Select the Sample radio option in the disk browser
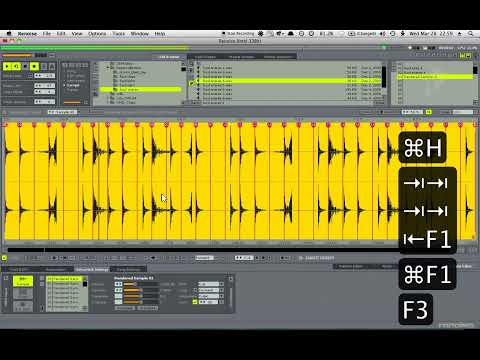This screenshot has width=480, height=360. tap(72, 85)
